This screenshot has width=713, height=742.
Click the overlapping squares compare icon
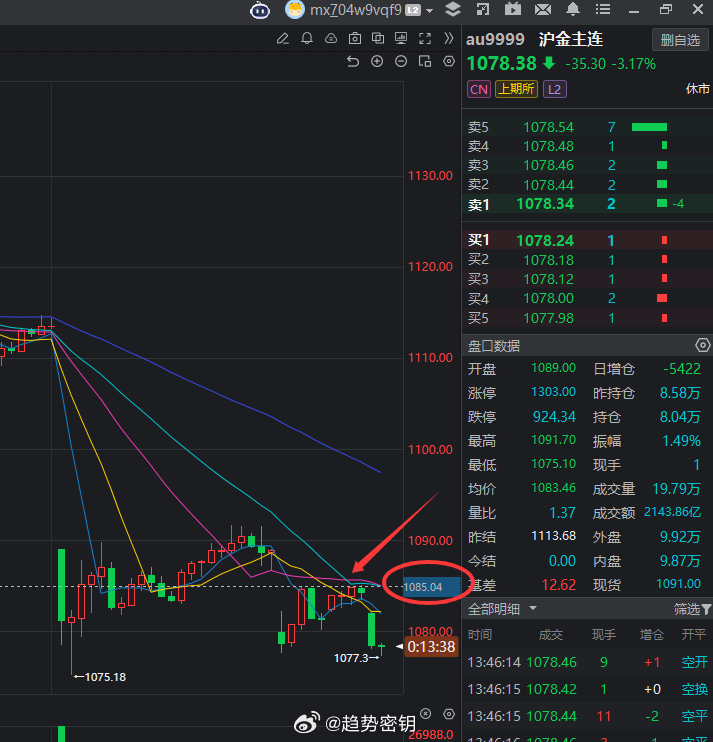378,38
